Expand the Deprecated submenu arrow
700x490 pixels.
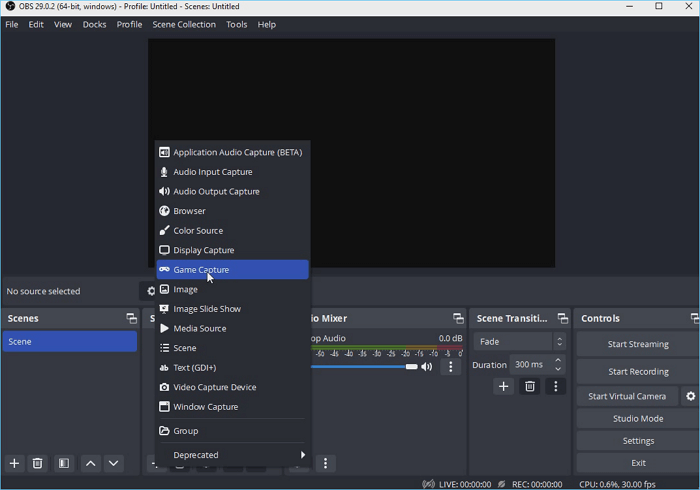303,455
